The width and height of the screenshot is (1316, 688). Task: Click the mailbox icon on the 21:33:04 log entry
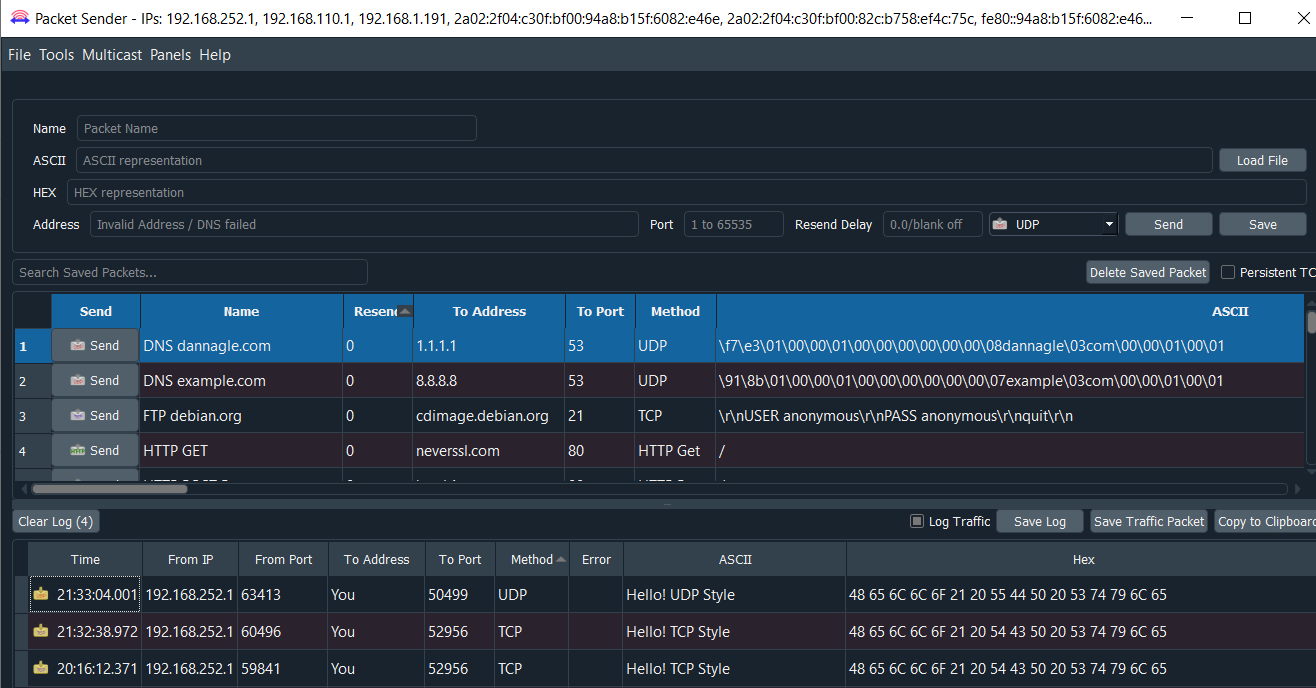coord(40,594)
